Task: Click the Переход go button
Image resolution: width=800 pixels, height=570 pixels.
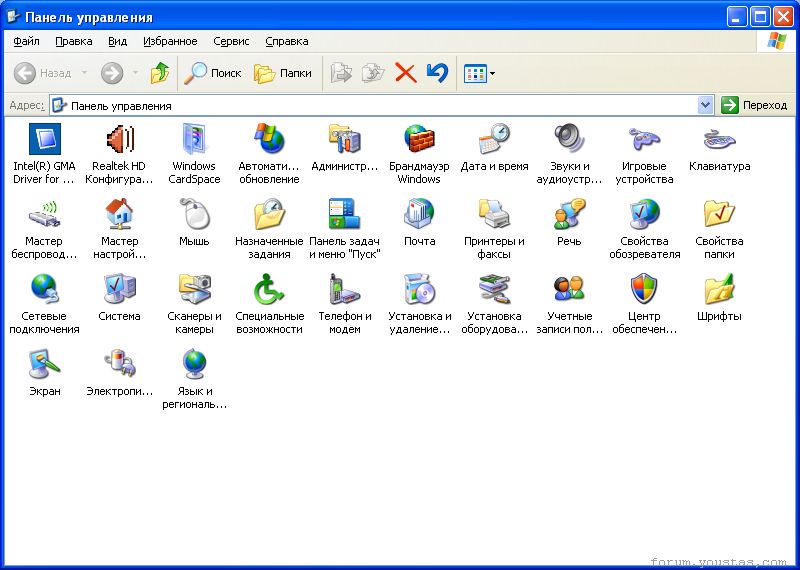Action: pyautogui.click(x=755, y=106)
